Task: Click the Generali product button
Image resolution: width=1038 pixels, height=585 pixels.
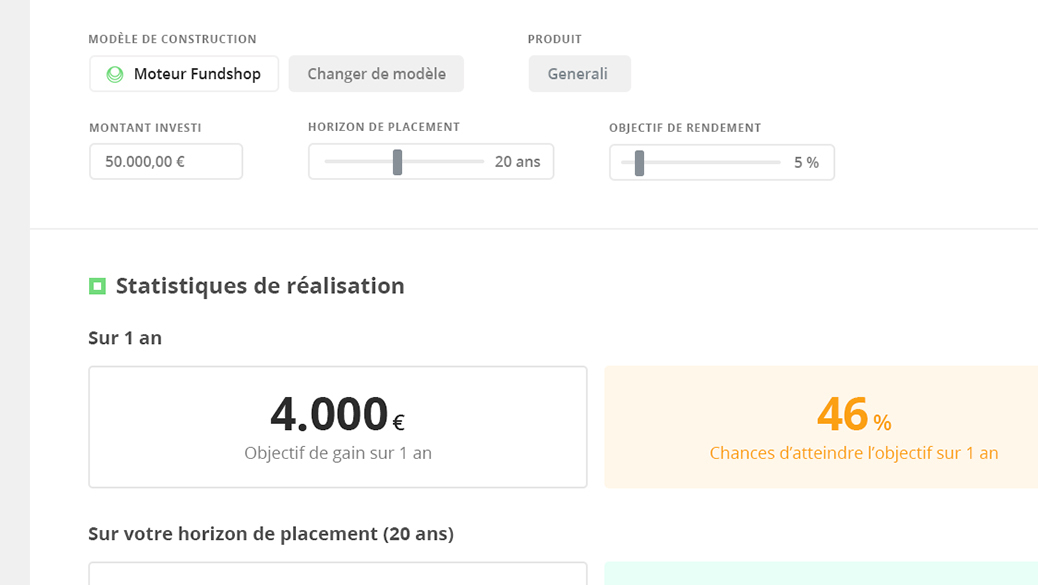Action: (x=579, y=73)
